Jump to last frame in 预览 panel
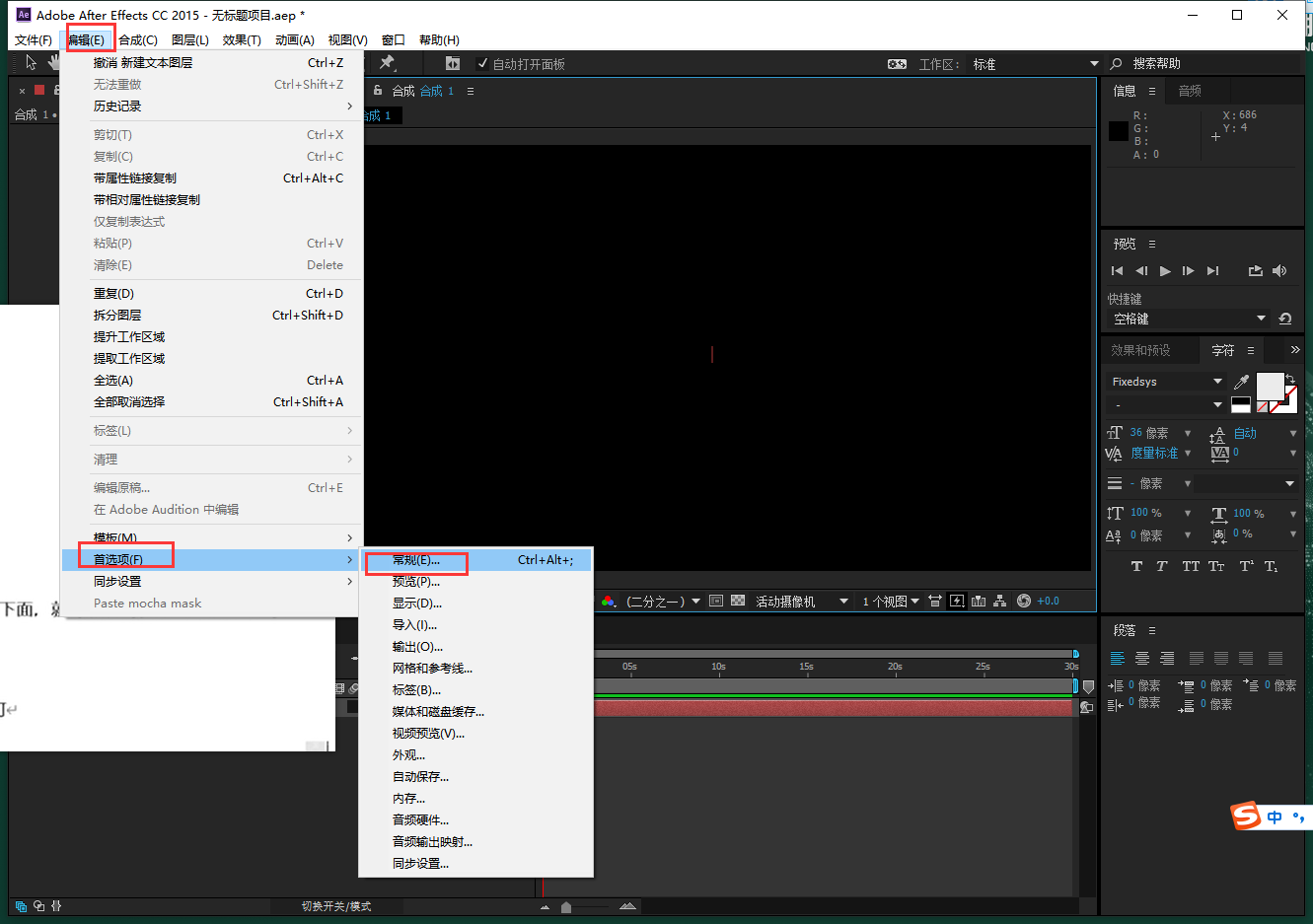The image size is (1313, 924). 1212,271
